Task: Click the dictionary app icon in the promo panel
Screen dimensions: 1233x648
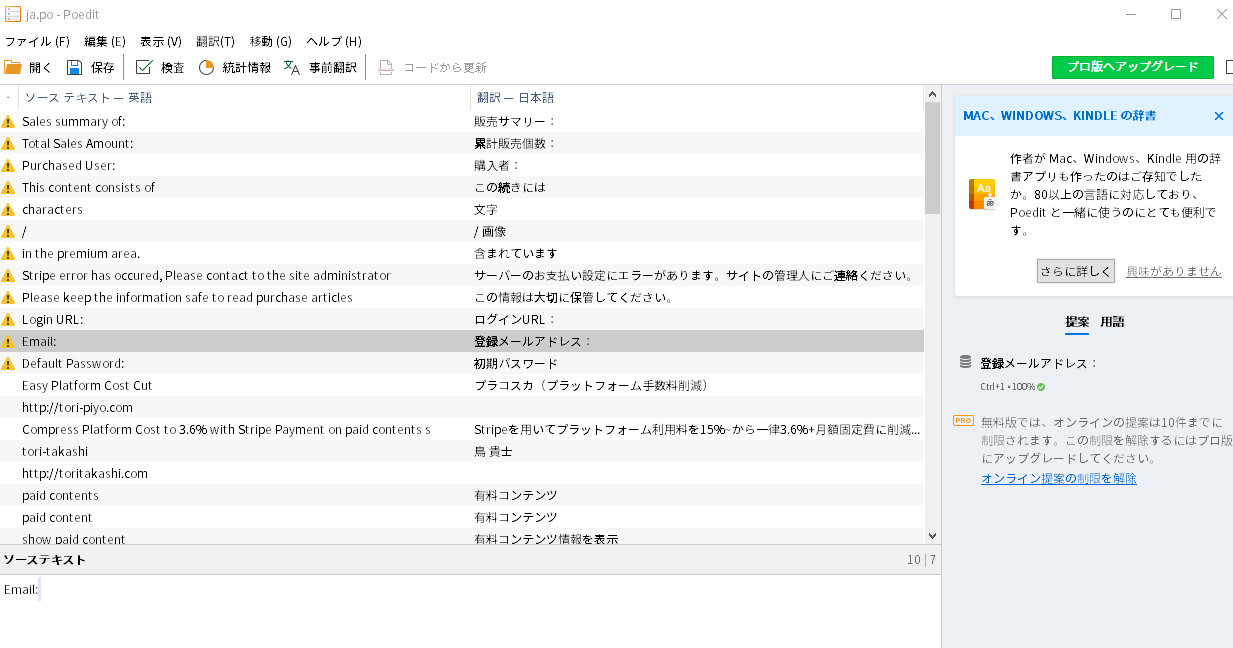Action: [982, 194]
